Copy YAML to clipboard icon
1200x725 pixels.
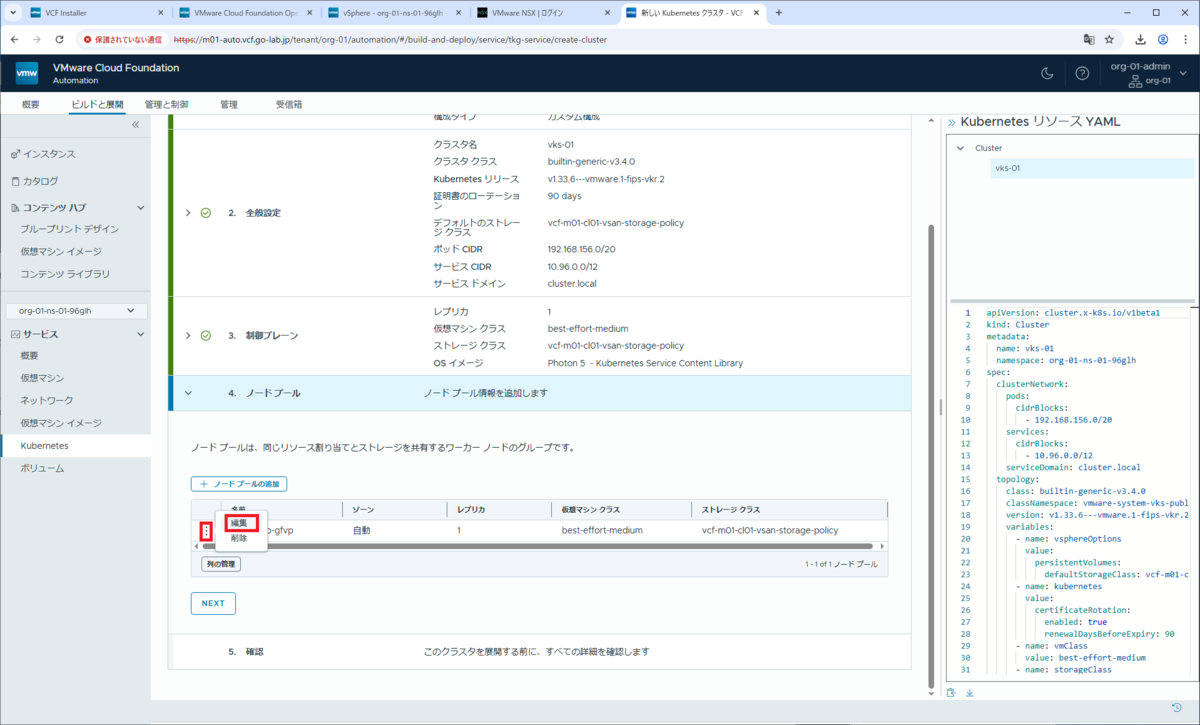pyautogui.click(x=951, y=693)
